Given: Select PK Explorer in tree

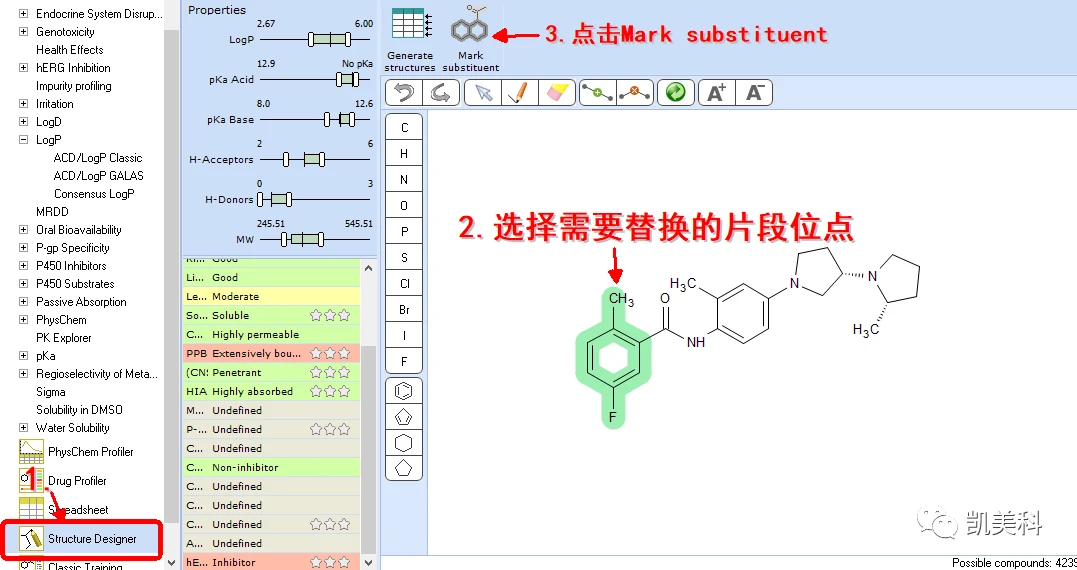Looking at the screenshot, I should tap(63, 338).
